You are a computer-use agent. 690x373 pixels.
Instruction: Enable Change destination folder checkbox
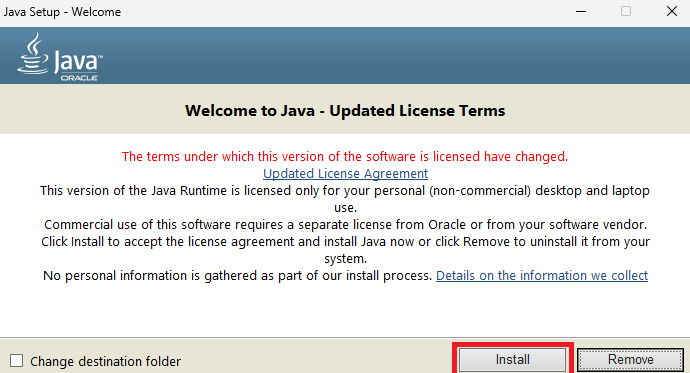(x=17, y=361)
